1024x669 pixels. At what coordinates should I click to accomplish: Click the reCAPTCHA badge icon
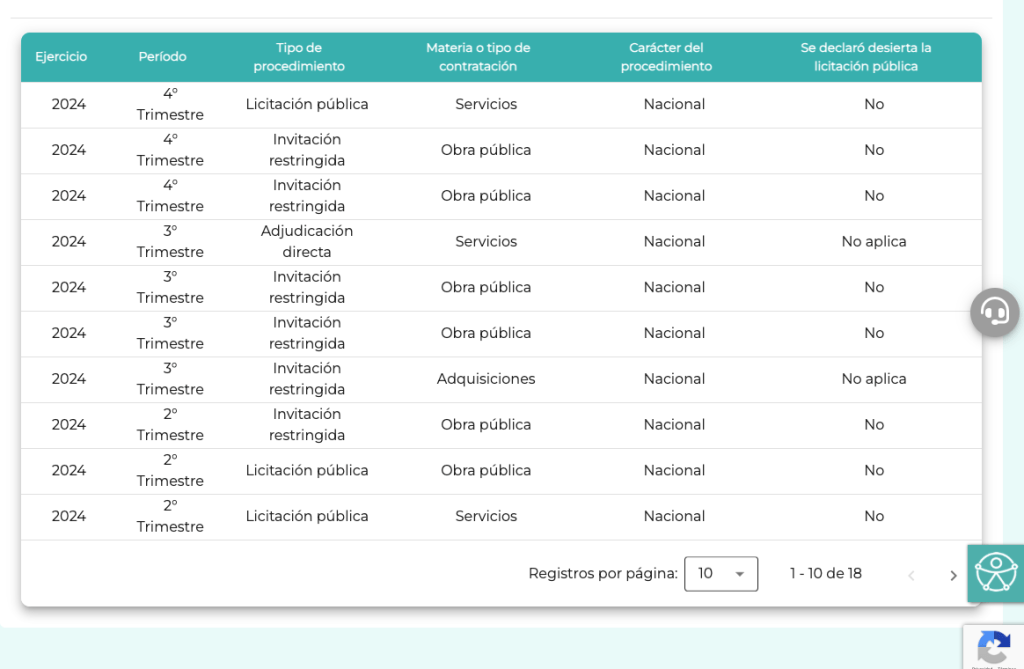(x=993, y=646)
